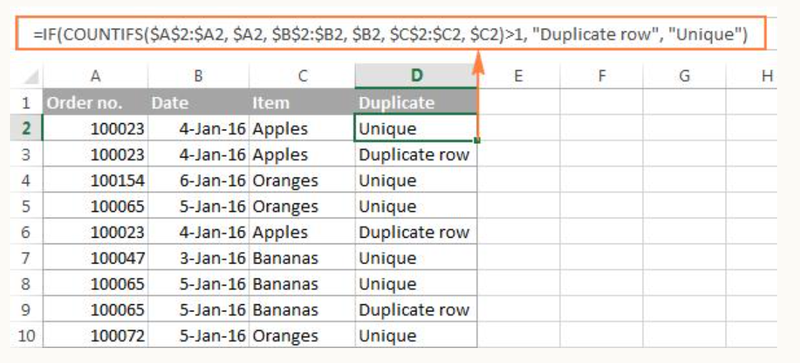800x363 pixels.
Task: Click the select-all corner triangle
Action: click(31, 77)
